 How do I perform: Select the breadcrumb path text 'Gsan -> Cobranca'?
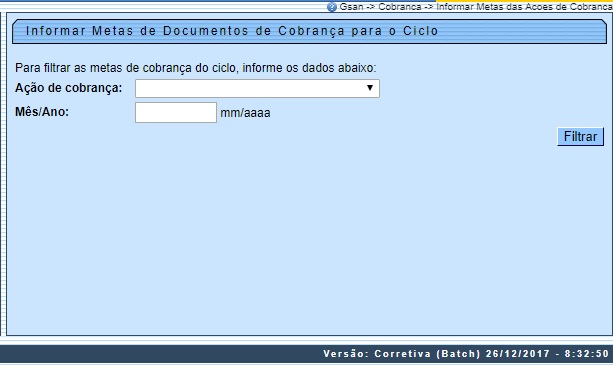click(380, 7)
